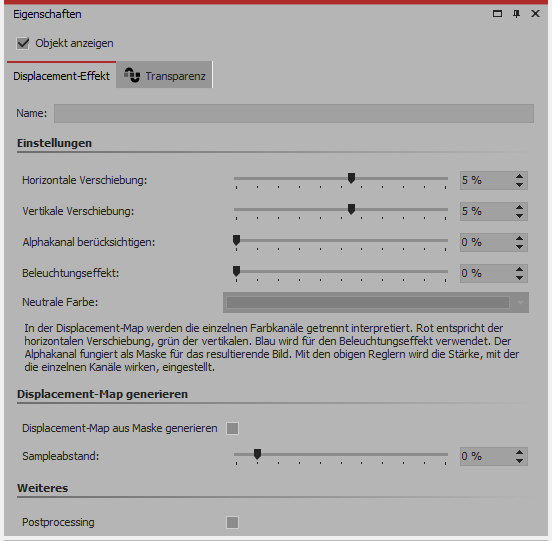The width and height of the screenshot is (552, 541).
Task: Increase Sampleabstand with up arrow
Action: pyautogui.click(x=519, y=452)
